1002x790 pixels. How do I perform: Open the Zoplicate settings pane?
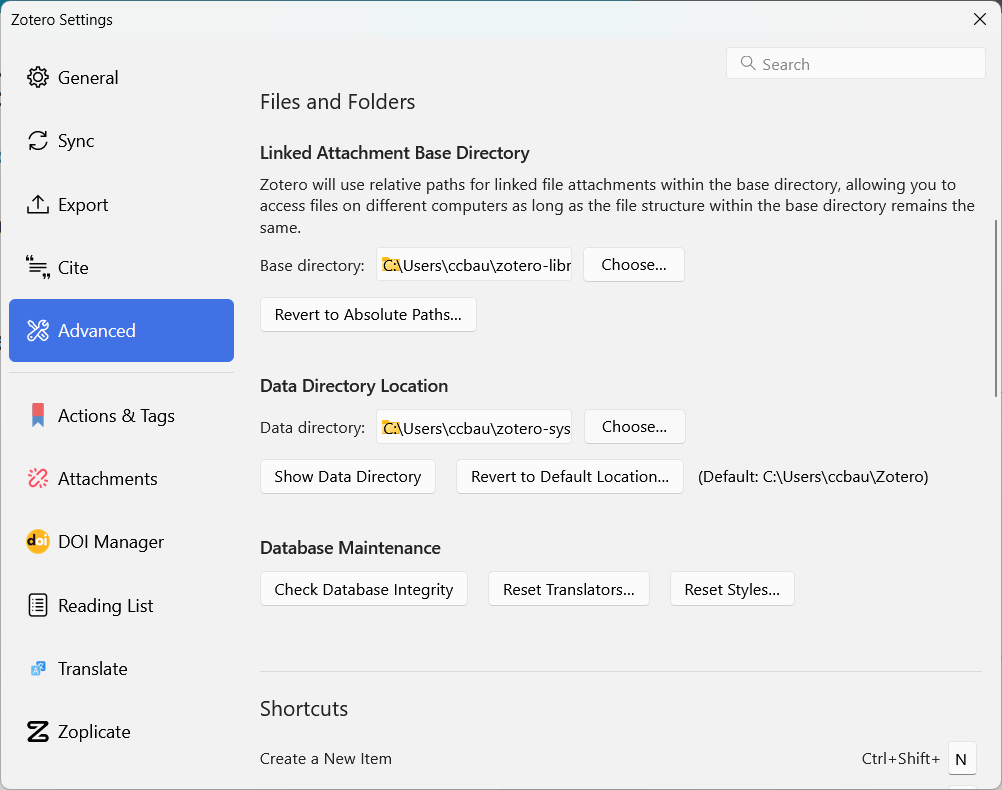(x=94, y=732)
